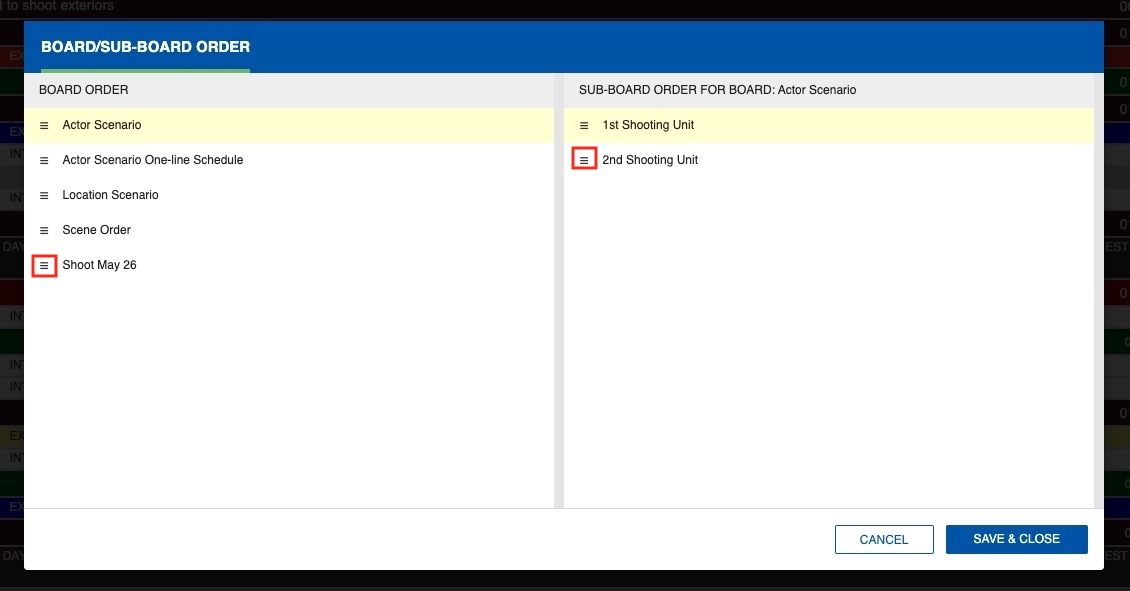Image resolution: width=1130 pixels, height=591 pixels.
Task: Click the Shoot May 26 drag handle
Action: [x=44, y=266]
